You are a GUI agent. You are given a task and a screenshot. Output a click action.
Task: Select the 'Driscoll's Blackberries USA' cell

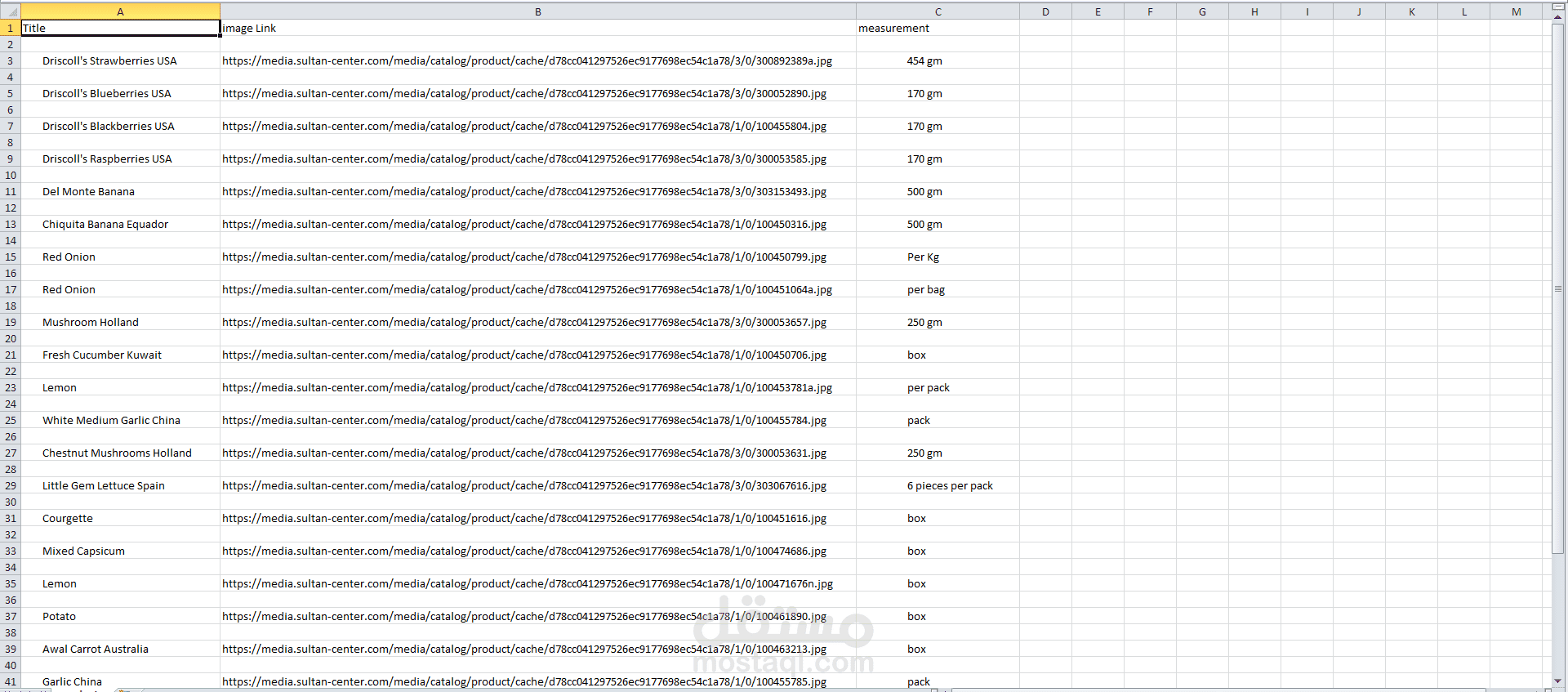click(120, 126)
